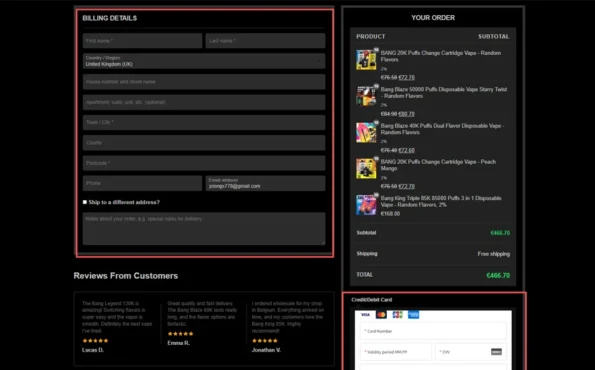Click the order notes text area

[x=204, y=228]
